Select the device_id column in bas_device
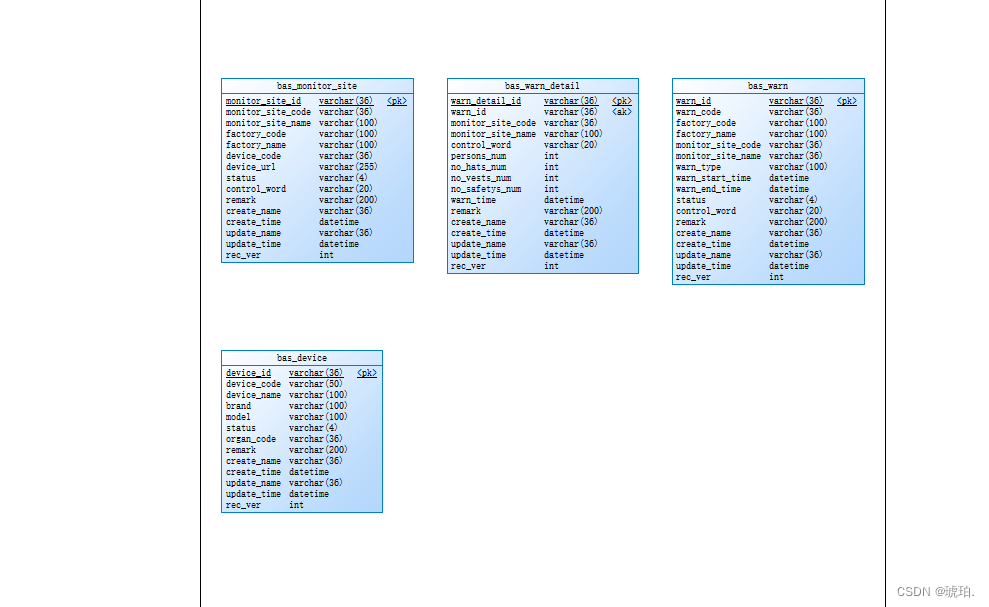This screenshot has height=607, width=989. pyautogui.click(x=248, y=372)
